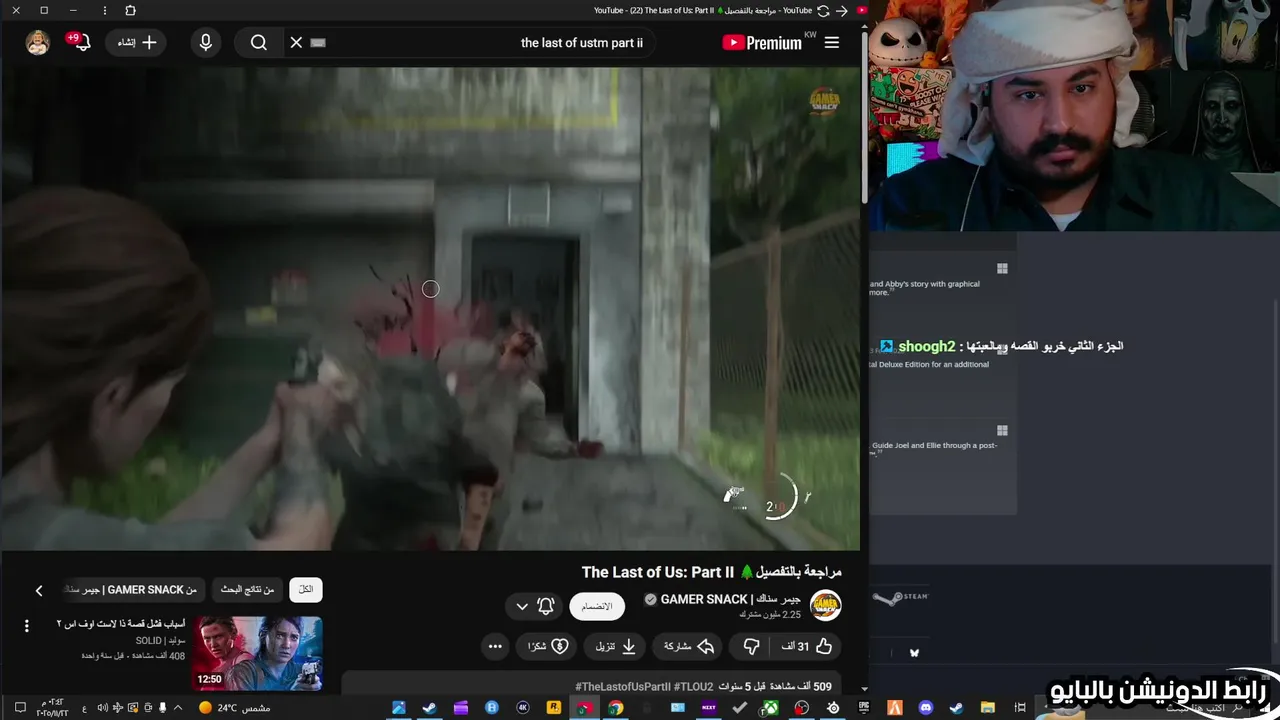Show hidden system tray icons chevron

pos(178,708)
